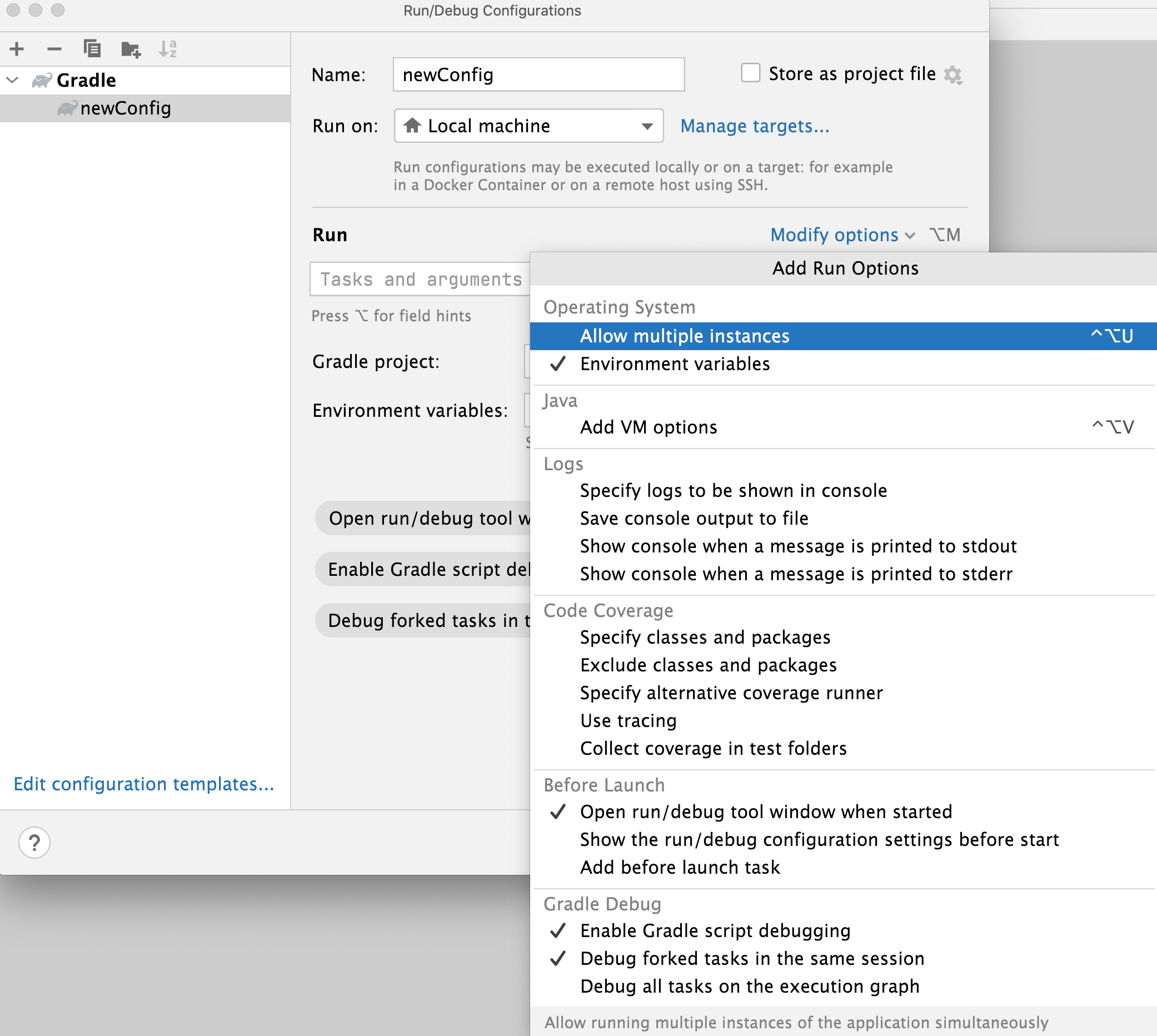Click Edit configuration templates link
1157x1036 pixels.
(143, 784)
